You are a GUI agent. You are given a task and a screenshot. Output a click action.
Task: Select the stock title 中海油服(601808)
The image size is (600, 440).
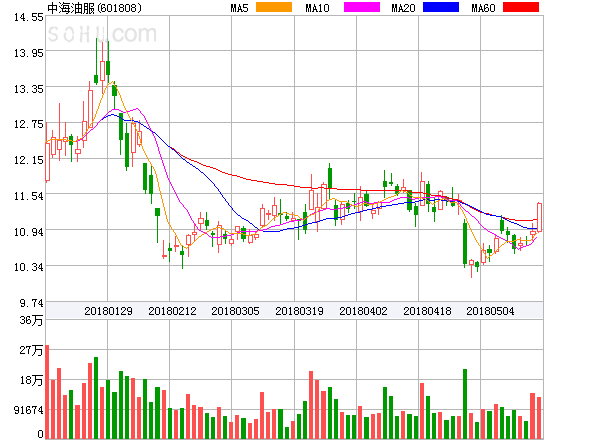coord(94,8)
